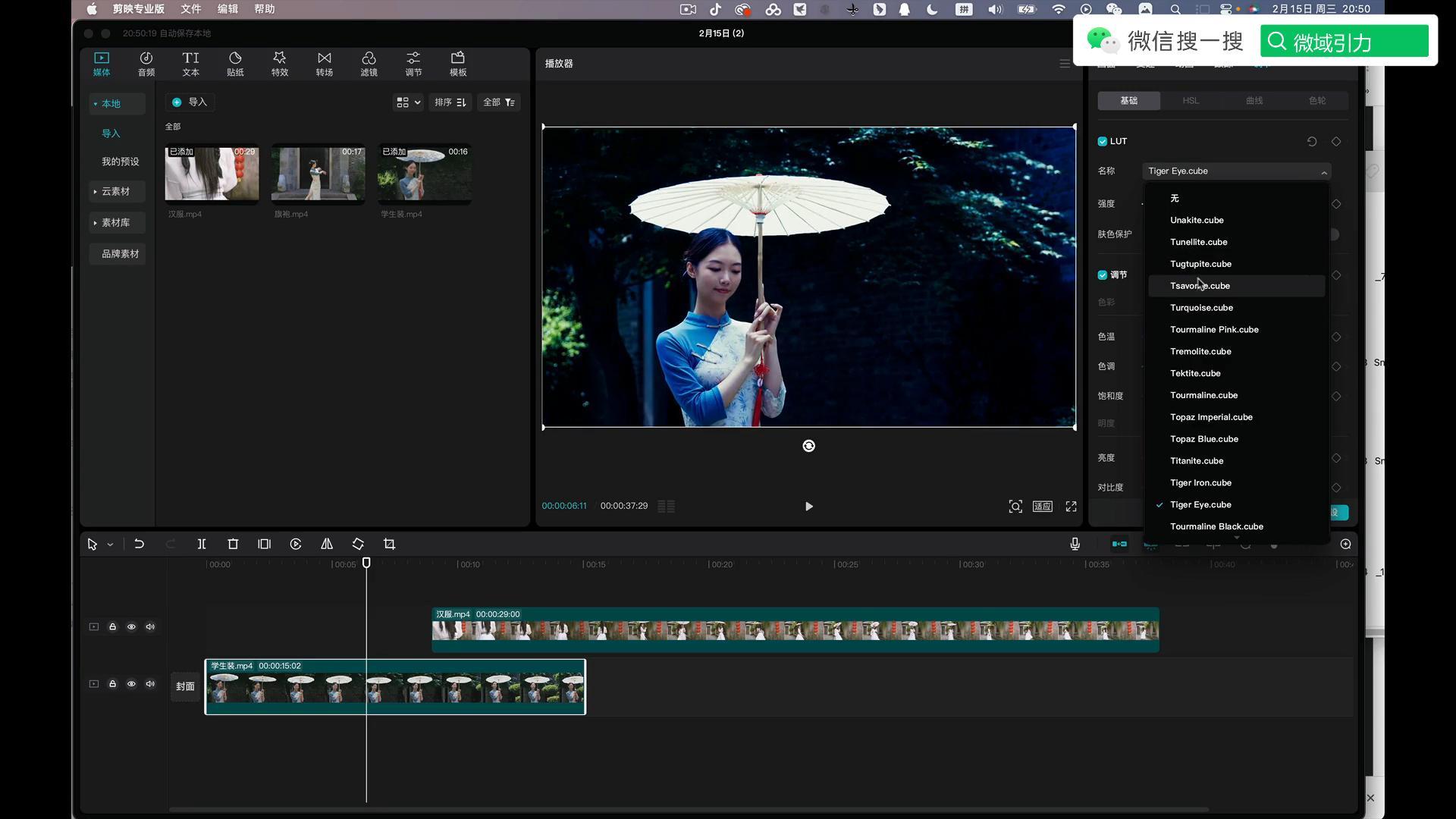
Task: Open the media grid view mode dropdown
Action: coord(408,102)
